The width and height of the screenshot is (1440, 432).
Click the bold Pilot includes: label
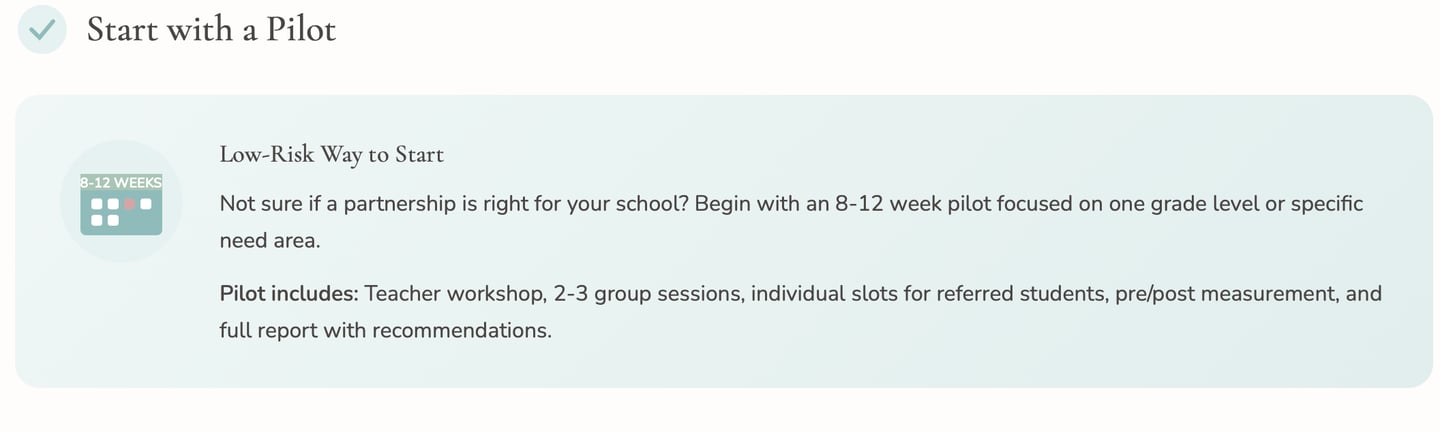[x=289, y=294]
